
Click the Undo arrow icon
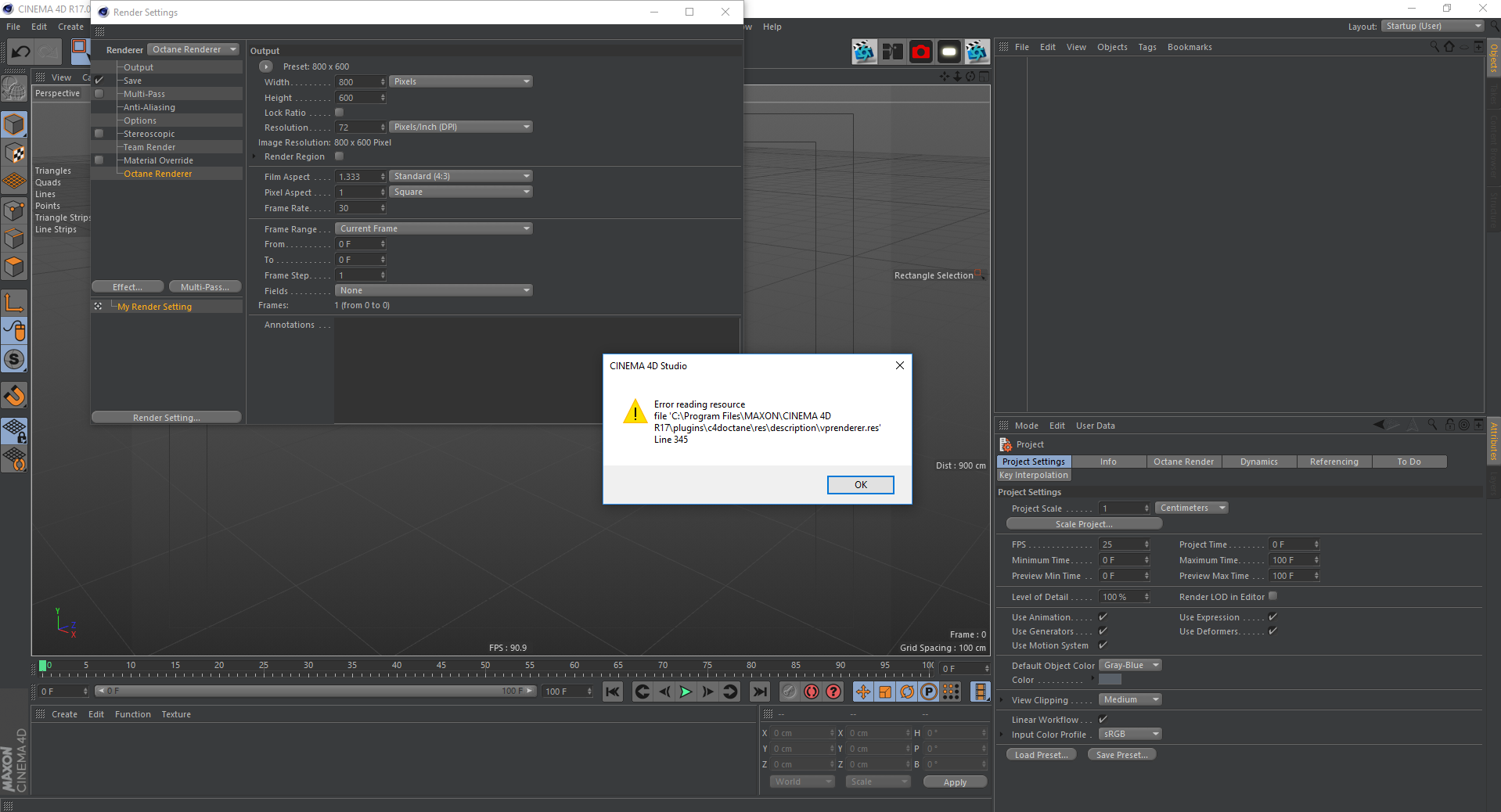point(21,52)
